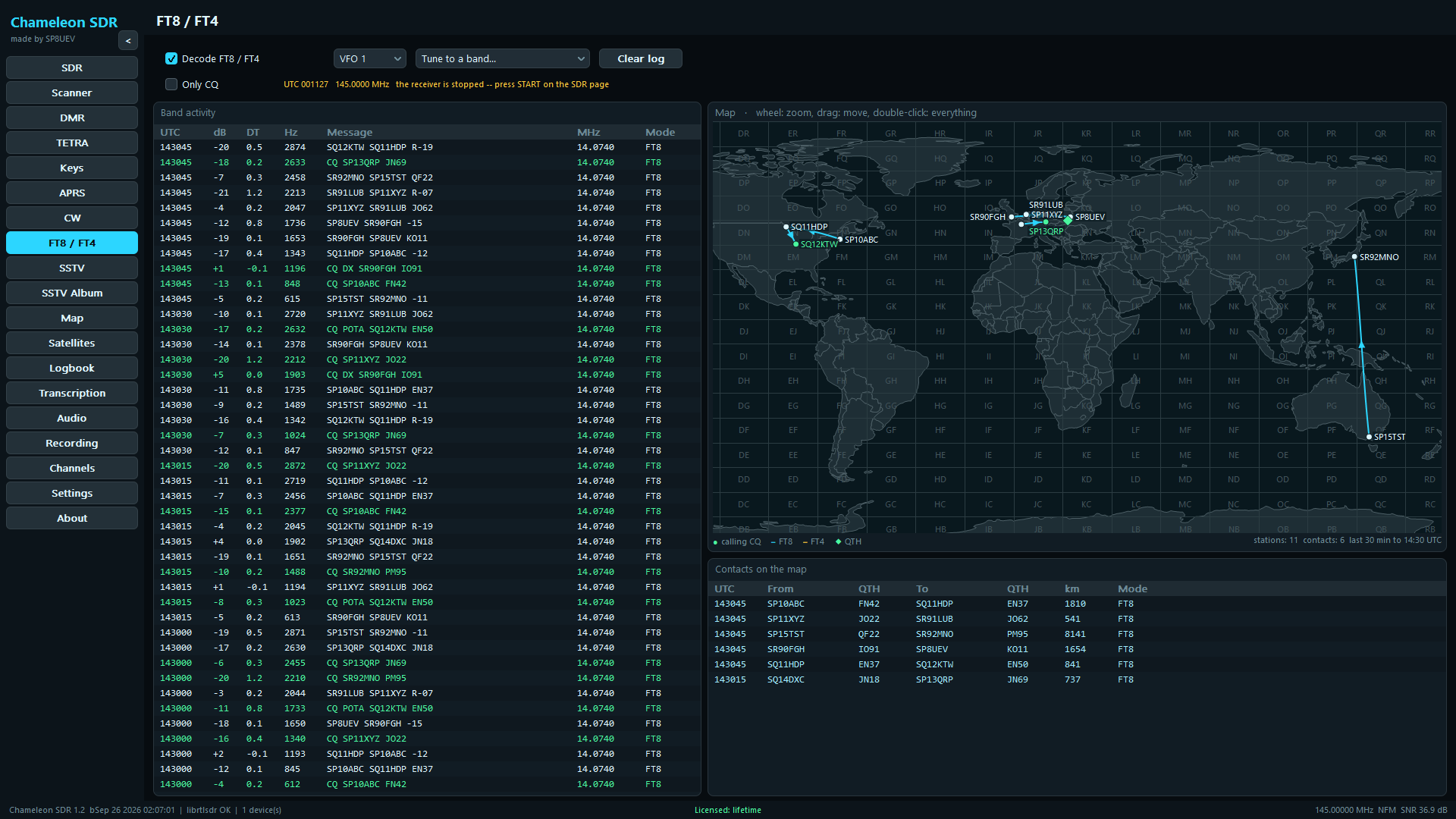The width and height of the screenshot is (1456, 819).
Task: Open Settings from the sidebar
Action: coord(72,493)
